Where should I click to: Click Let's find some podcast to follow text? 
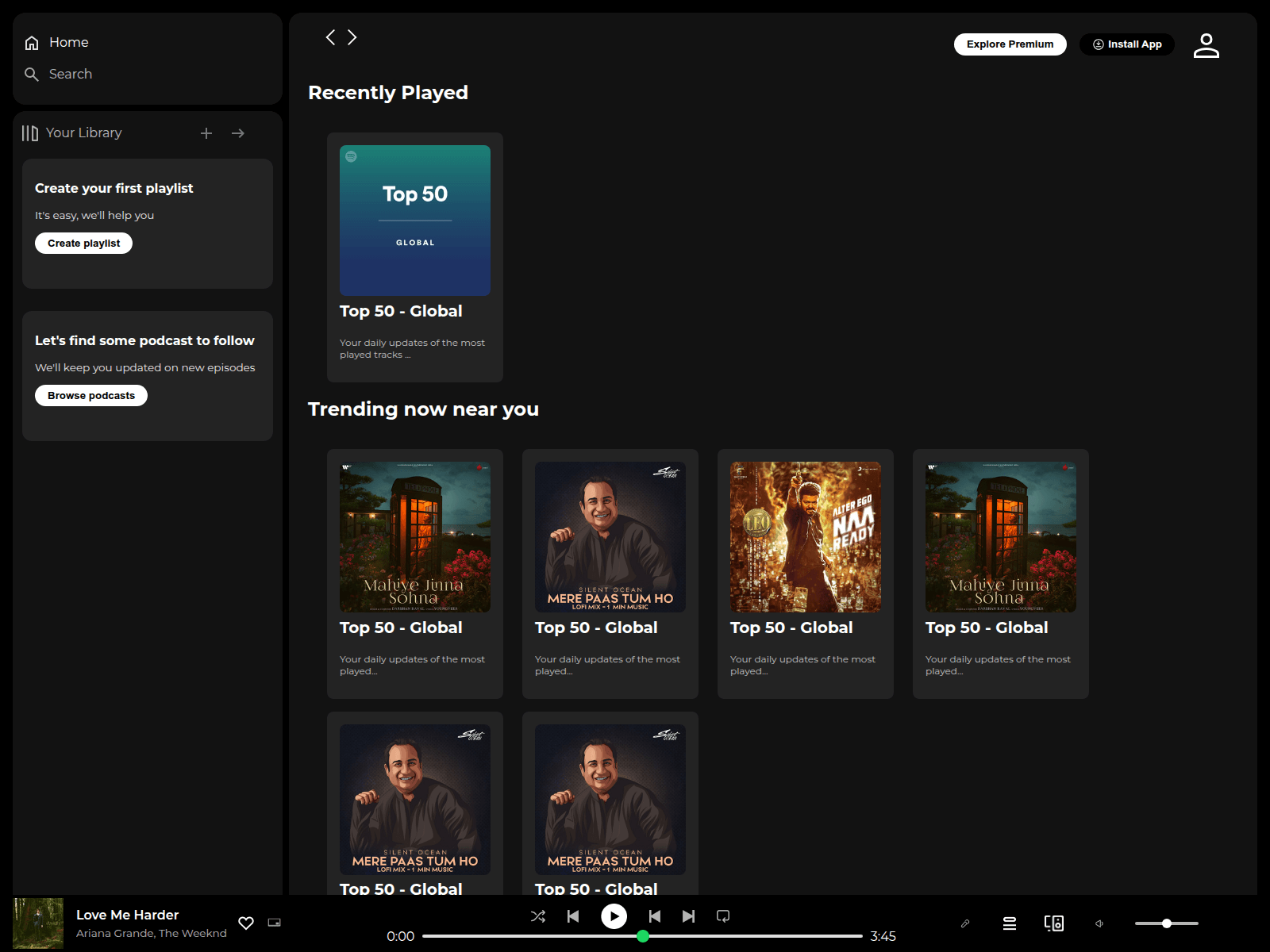(x=144, y=340)
